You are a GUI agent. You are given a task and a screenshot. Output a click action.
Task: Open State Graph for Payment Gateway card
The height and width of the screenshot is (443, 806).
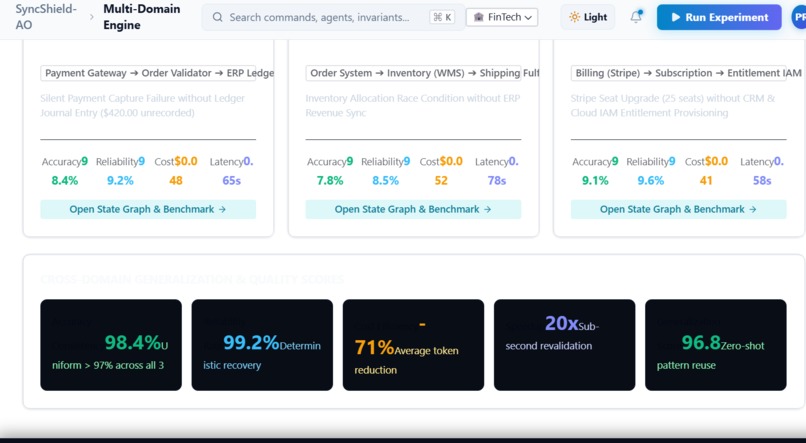148,209
